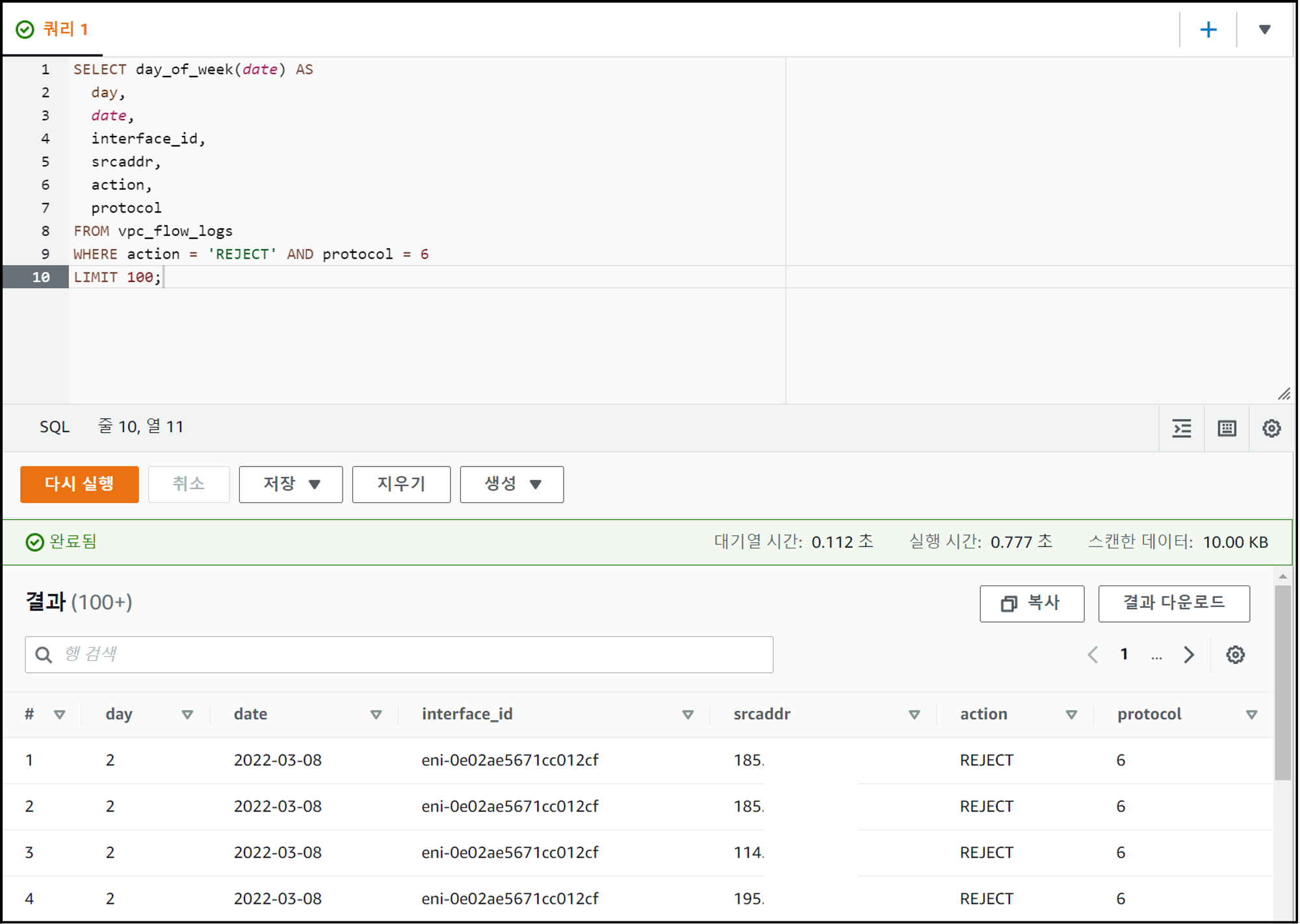1300x924 pixels.
Task: Copy results with the 복사 button
Action: [x=1032, y=604]
